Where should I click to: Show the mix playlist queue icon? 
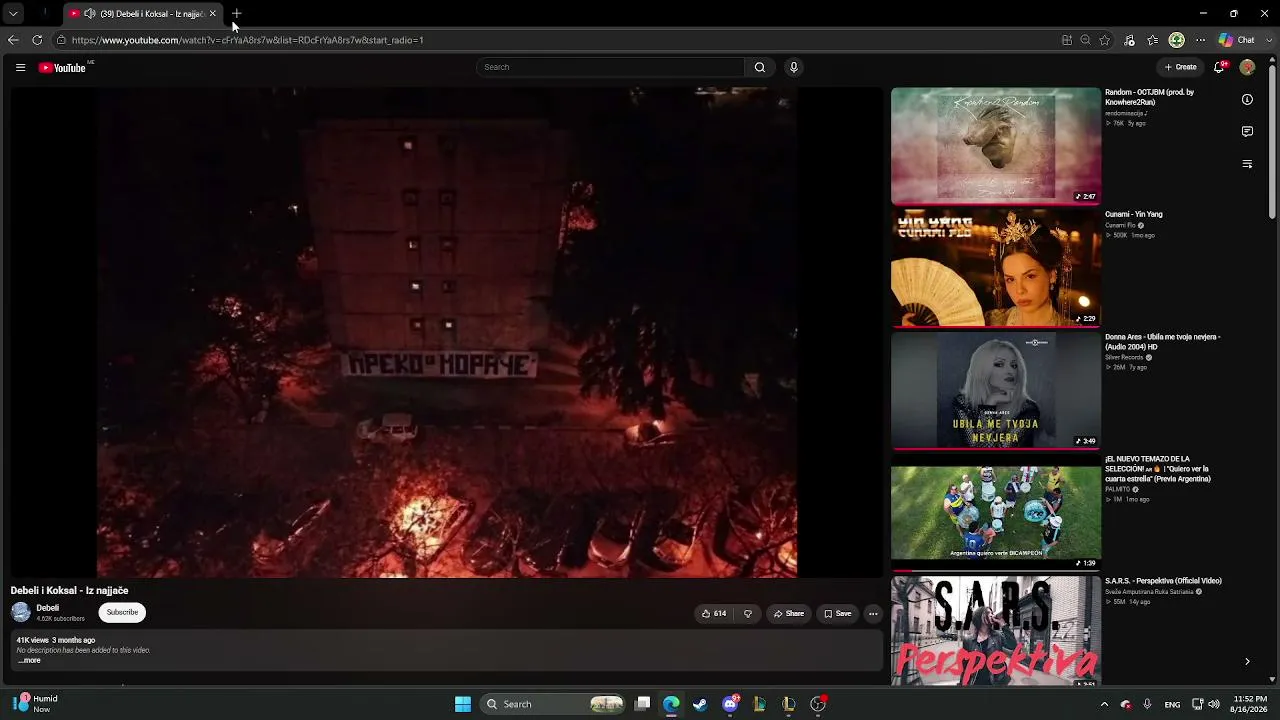coord(1247,163)
